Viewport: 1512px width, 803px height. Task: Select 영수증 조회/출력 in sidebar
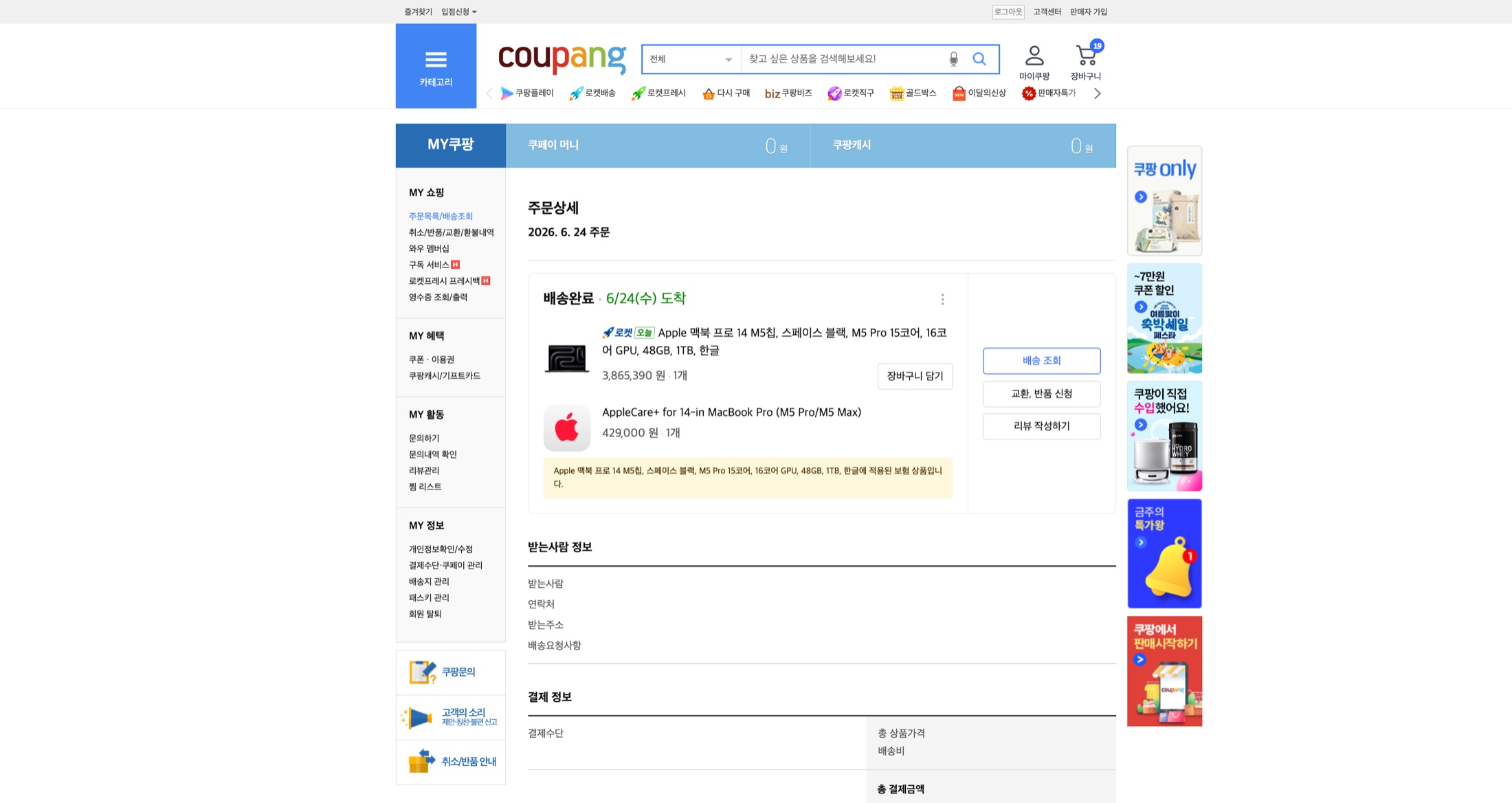point(438,297)
